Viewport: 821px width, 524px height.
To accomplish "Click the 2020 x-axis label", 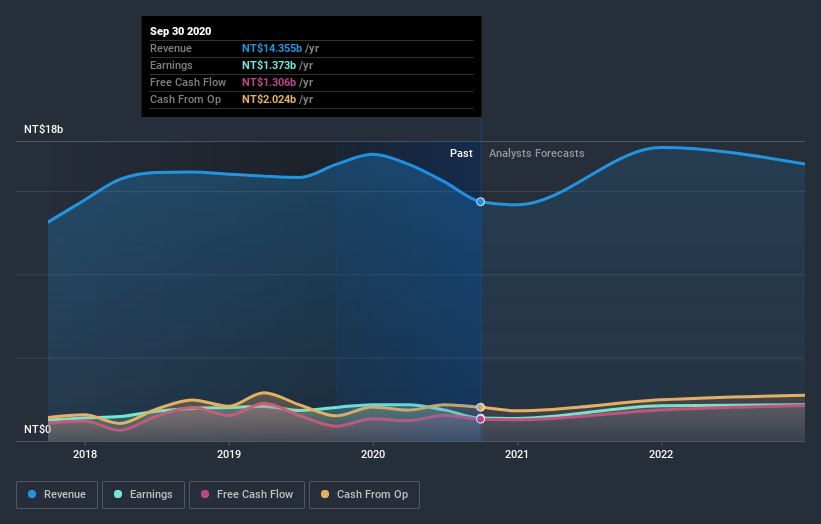I will click(x=373, y=454).
